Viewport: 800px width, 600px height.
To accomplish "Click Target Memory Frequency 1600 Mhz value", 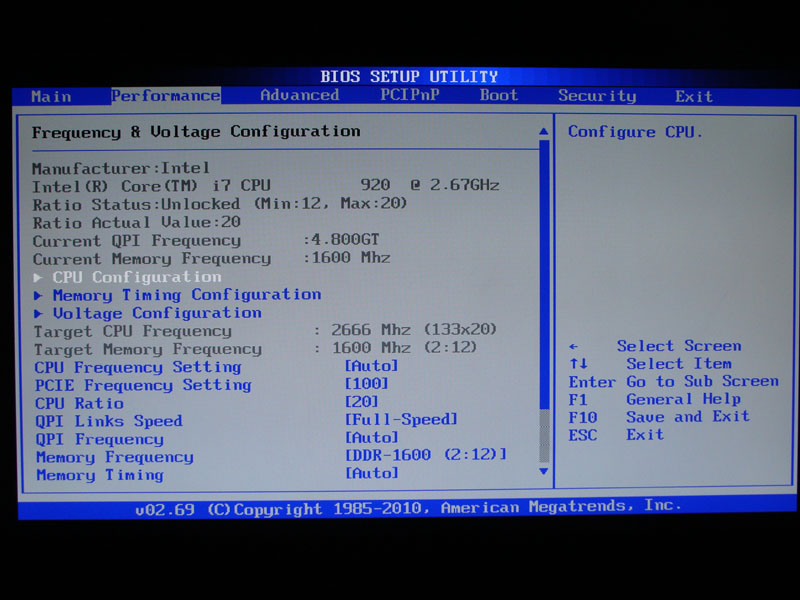I will [x=404, y=348].
